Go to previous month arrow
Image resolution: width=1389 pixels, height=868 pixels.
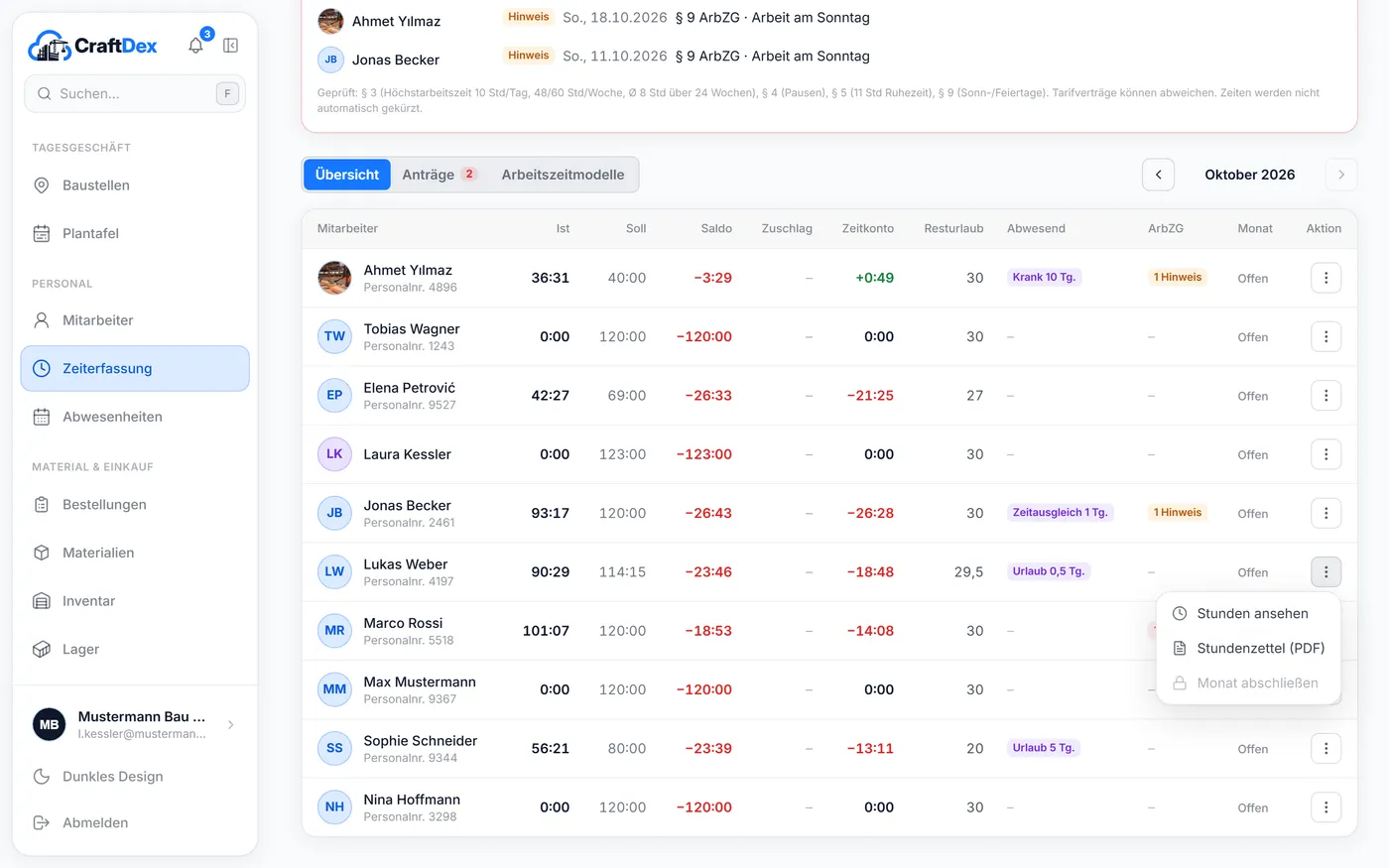click(x=1158, y=175)
